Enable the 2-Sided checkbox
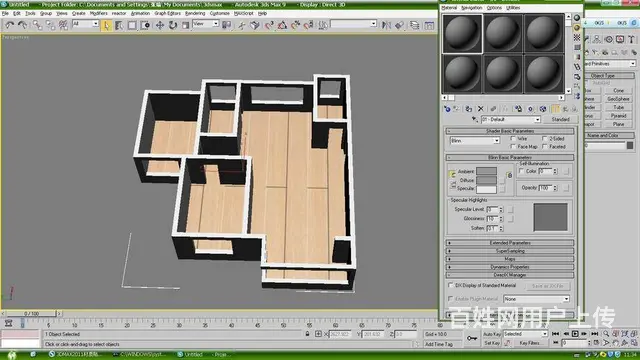Viewport: 640px width, 360px height. click(544, 139)
